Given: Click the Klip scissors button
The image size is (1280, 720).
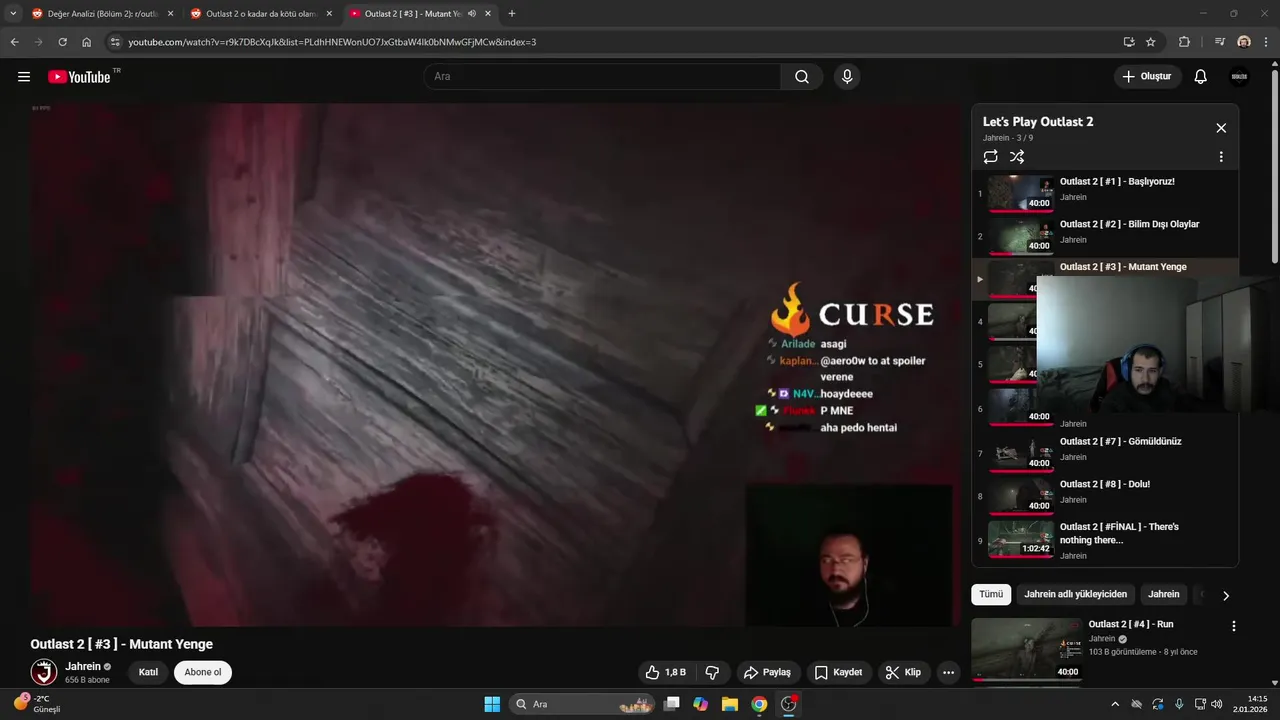Looking at the screenshot, I should click(x=904, y=672).
